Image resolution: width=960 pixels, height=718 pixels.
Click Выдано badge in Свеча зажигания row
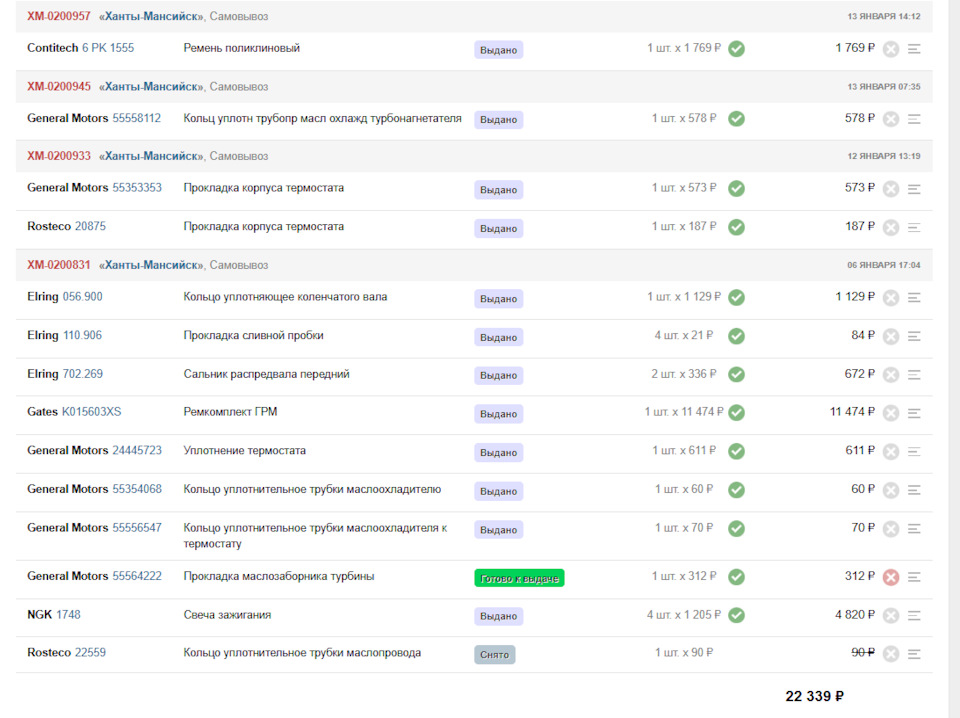pos(498,616)
